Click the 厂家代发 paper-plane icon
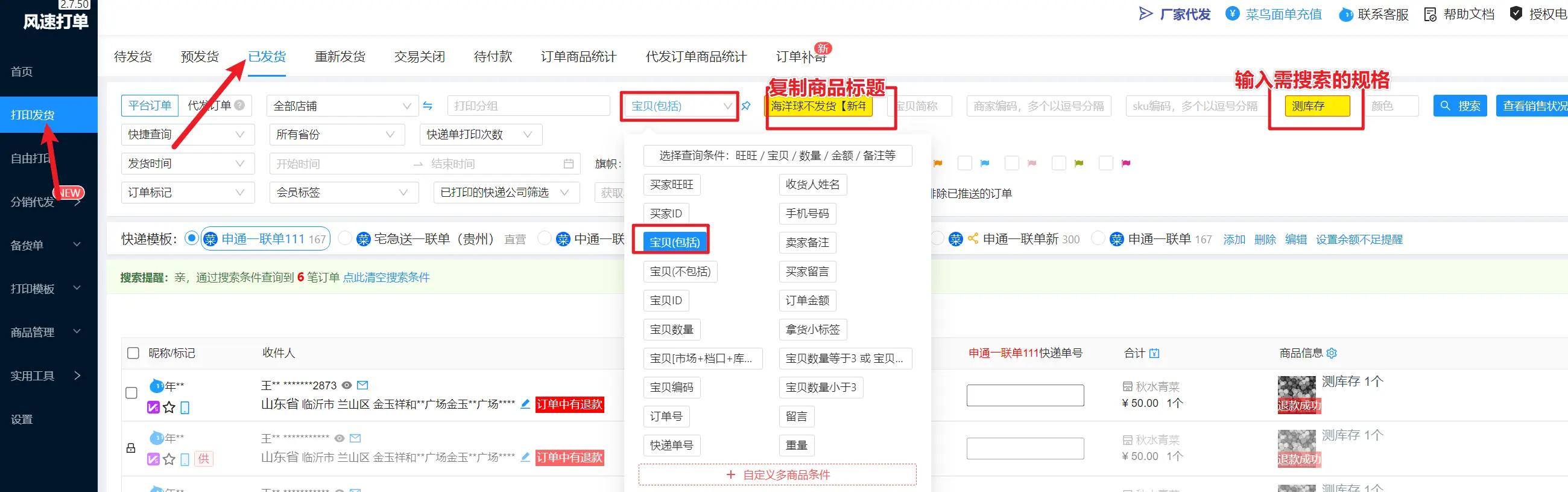1568x492 pixels. (x=1146, y=13)
